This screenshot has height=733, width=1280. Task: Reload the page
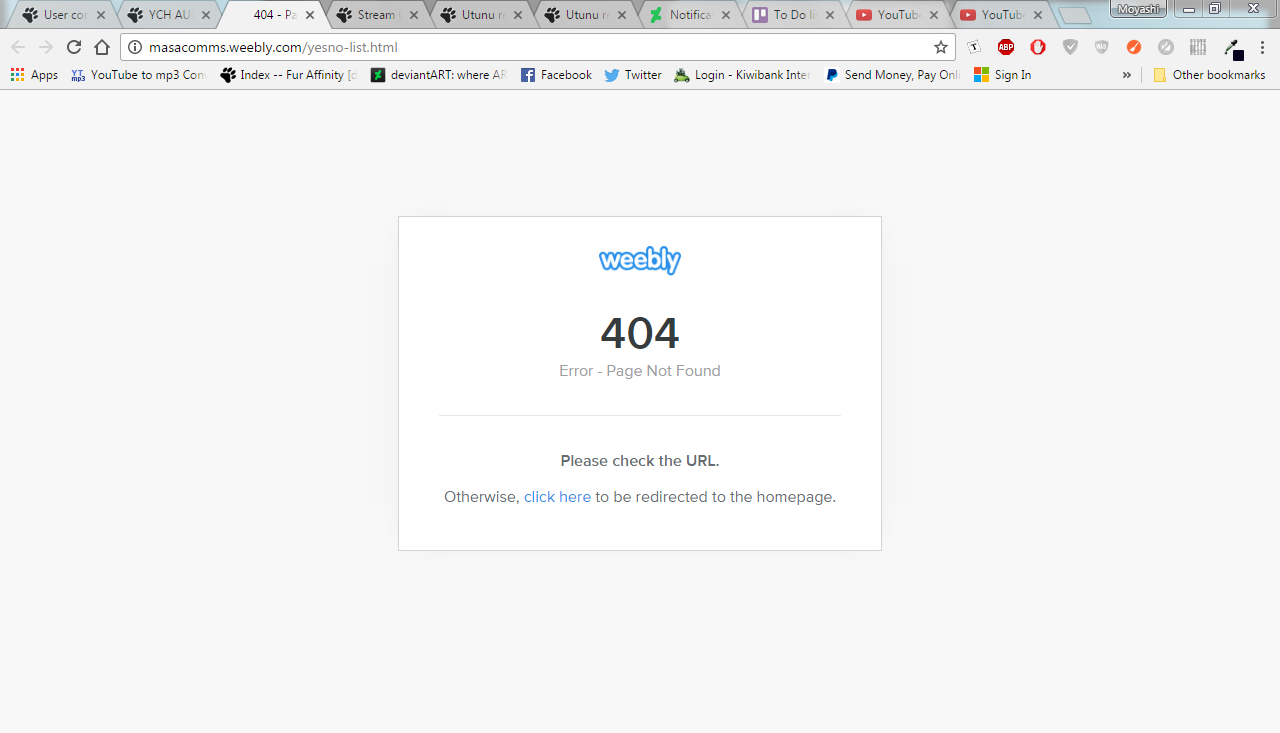pos(74,47)
